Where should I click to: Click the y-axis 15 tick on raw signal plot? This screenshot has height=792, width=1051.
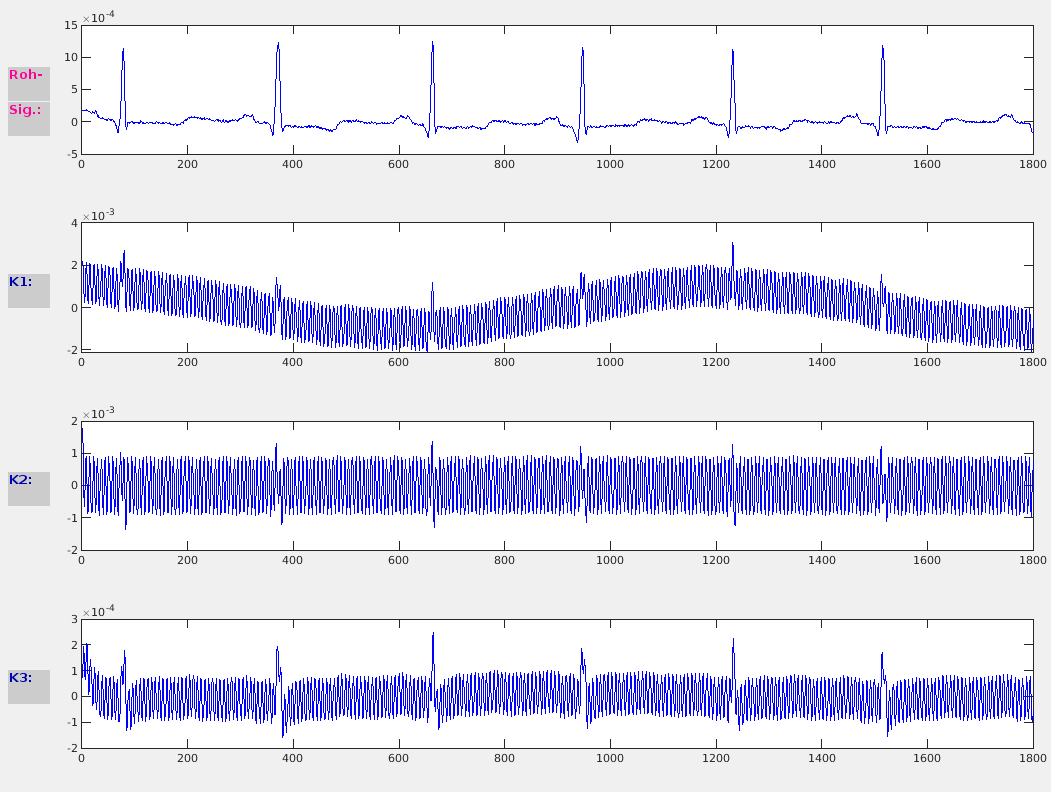(x=71, y=26)
